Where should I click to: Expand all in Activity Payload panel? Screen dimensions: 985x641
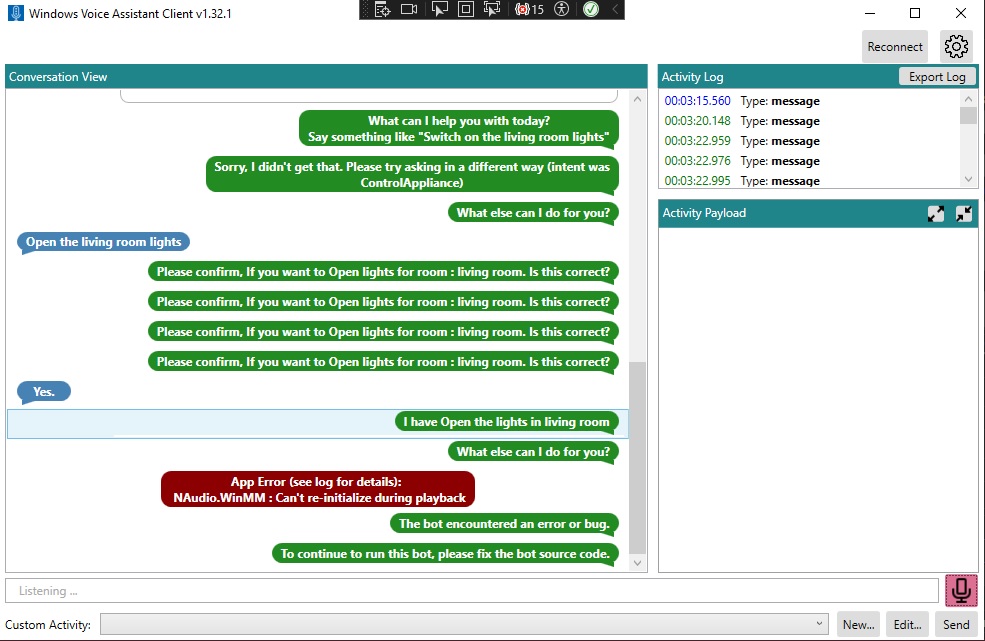(x=935, y=213)
